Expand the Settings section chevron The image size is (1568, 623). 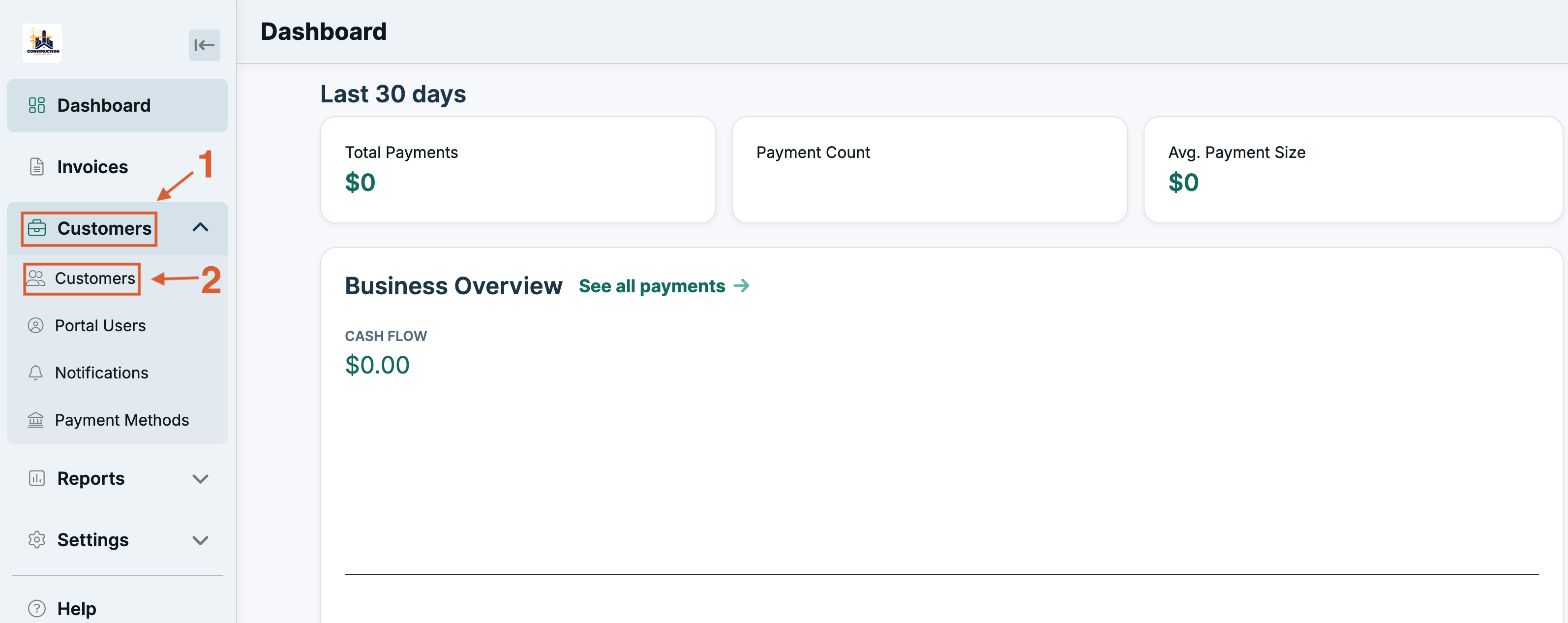click(x=200, y=540)
